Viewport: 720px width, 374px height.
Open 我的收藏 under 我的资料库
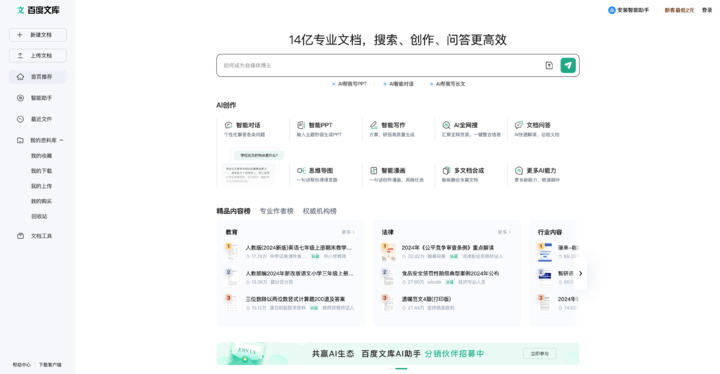click(x=41, y=156)
